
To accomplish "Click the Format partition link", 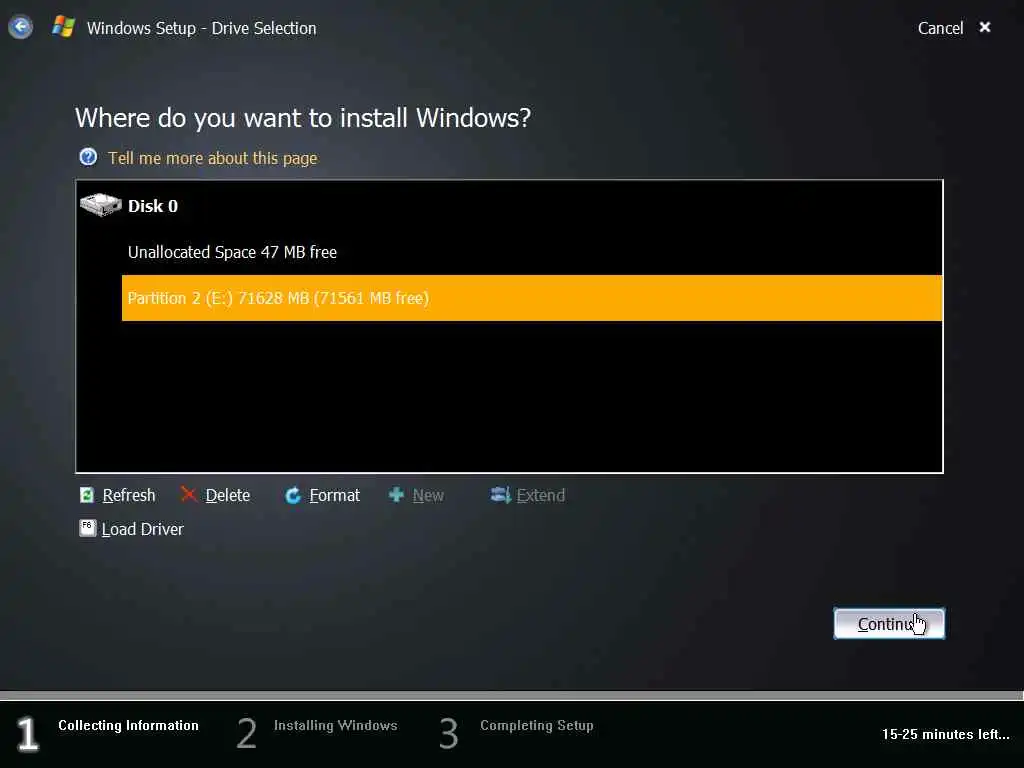I will pyautogui.click(x=334, y=496).
